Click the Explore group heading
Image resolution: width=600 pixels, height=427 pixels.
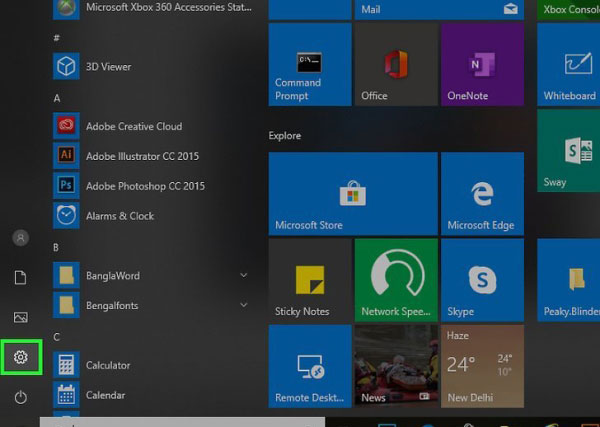[285, 136]
